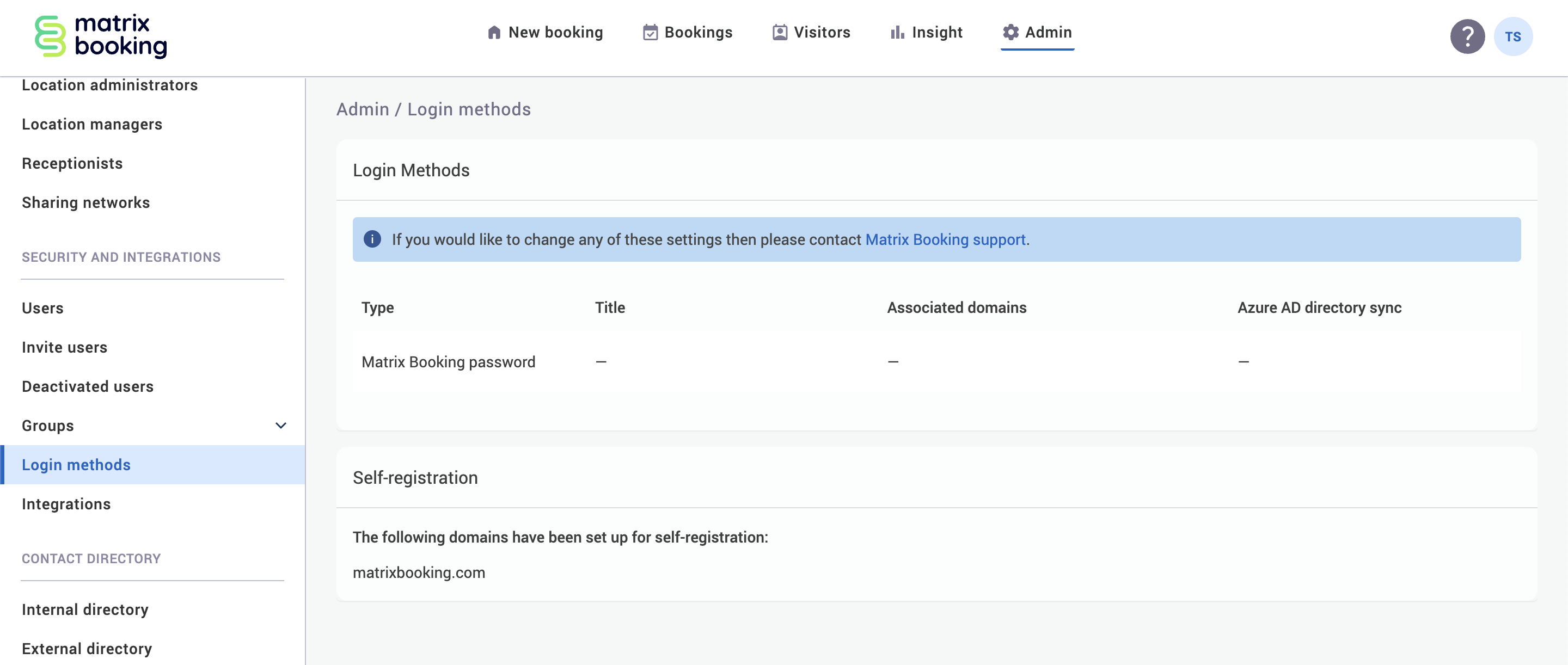Select the Bookings calendar icon
Image resolution: width=1568 pixels, height=665 pixels.
(x=650, y=32)
